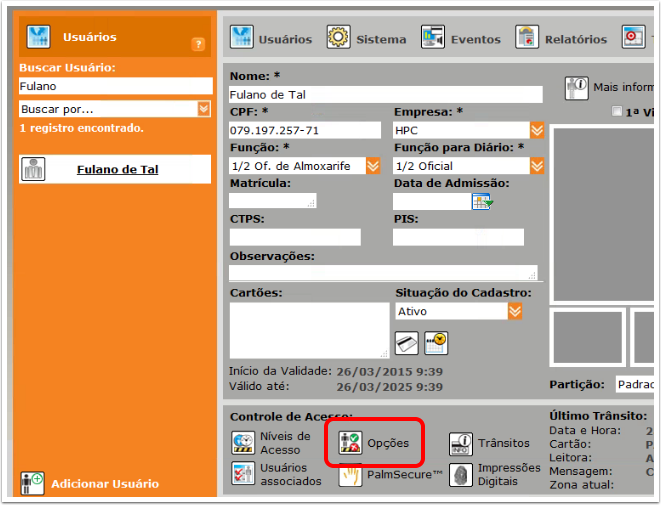Viewport: 661px width, 505px height.
Task: Open the Data de Admissão calendar icon
Action: 482,201
